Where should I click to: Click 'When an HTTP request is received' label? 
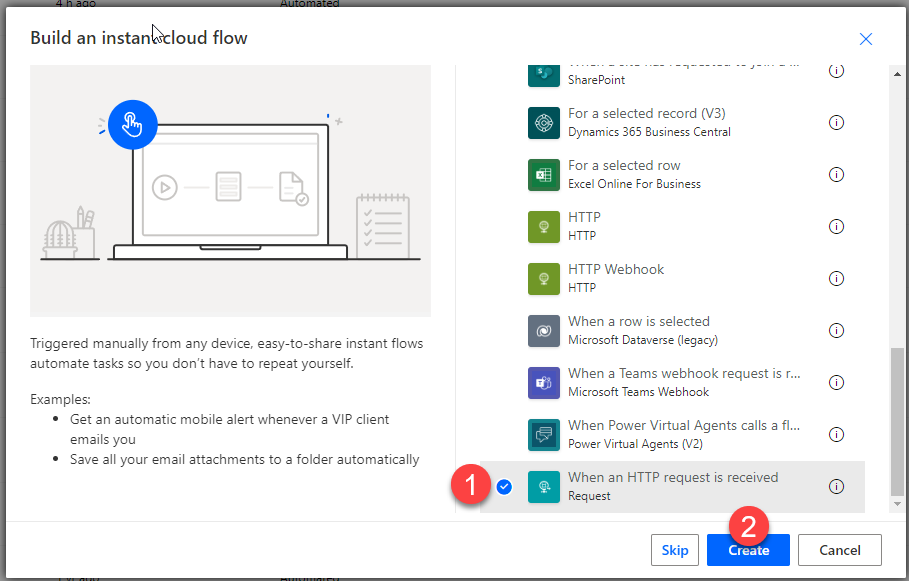pyautogui.click(x=673, y=478)
